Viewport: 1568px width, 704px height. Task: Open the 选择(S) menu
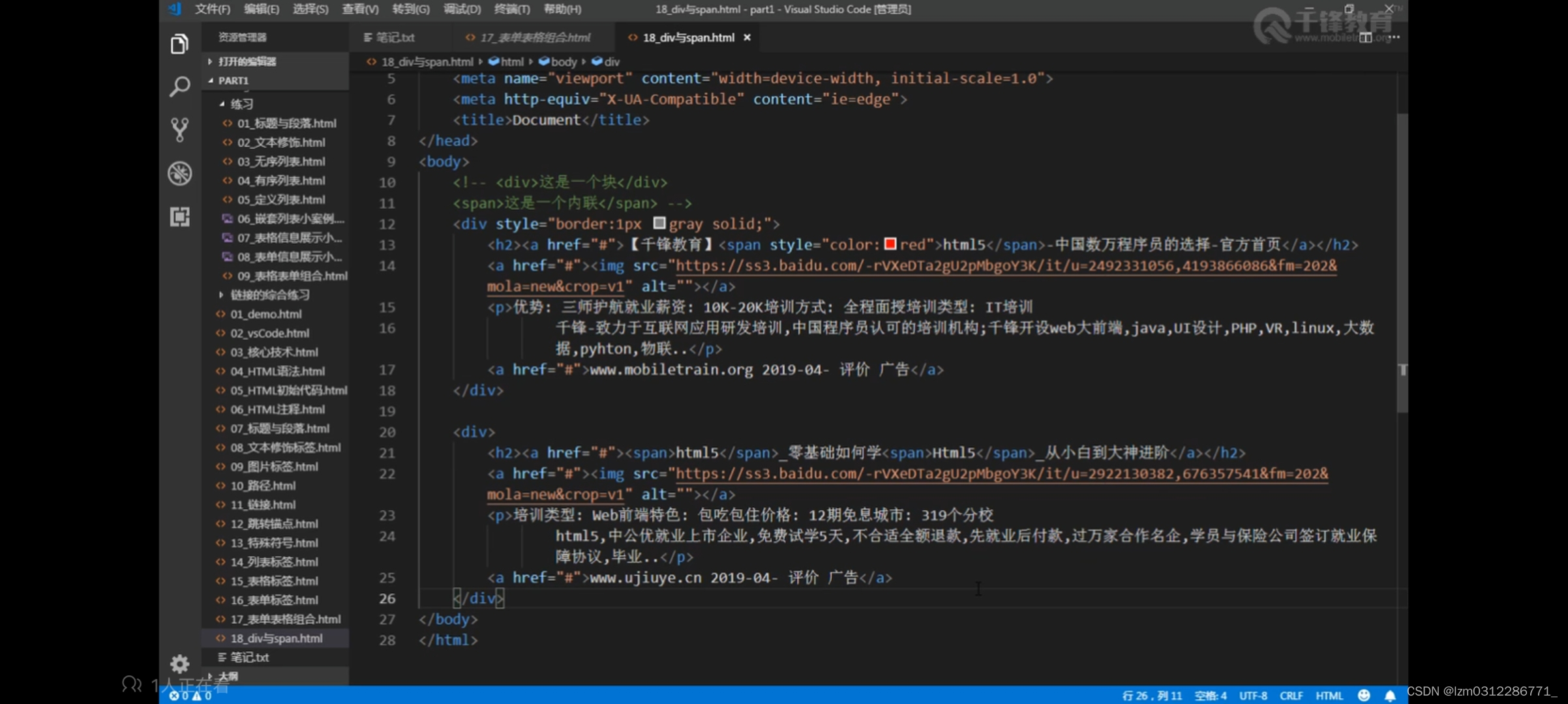pyautogui.click(x=310, y=9)
